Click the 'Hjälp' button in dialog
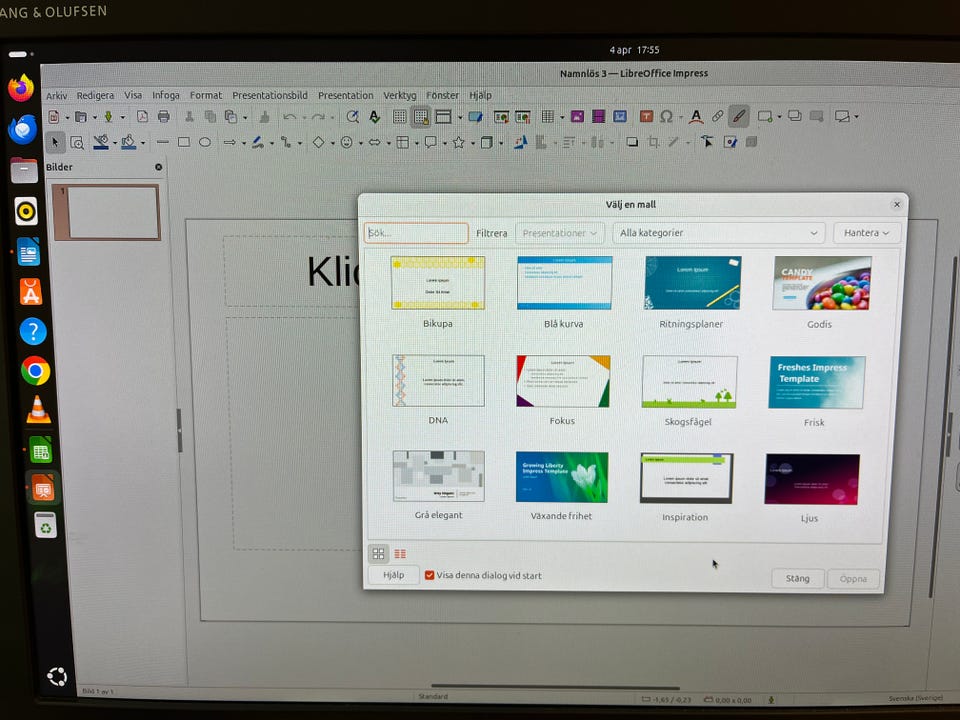 [393, 576]
